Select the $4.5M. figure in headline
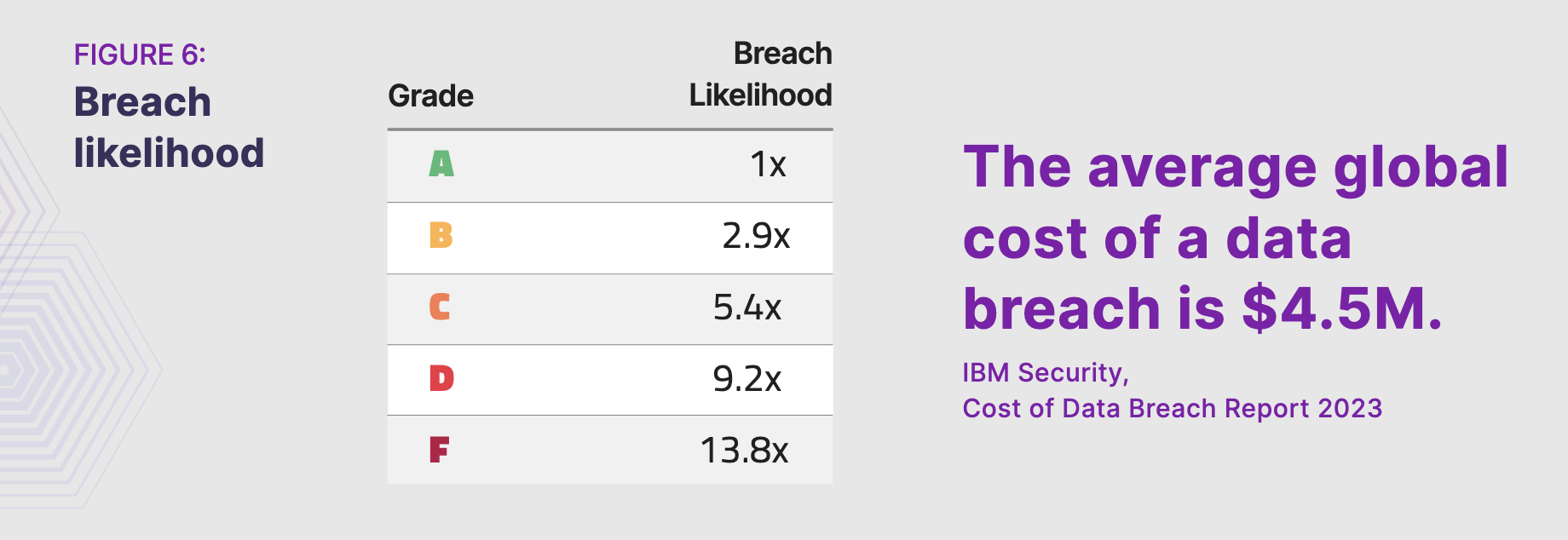Viewport: 1568px width, 540px height. (x=1342, y=308)
